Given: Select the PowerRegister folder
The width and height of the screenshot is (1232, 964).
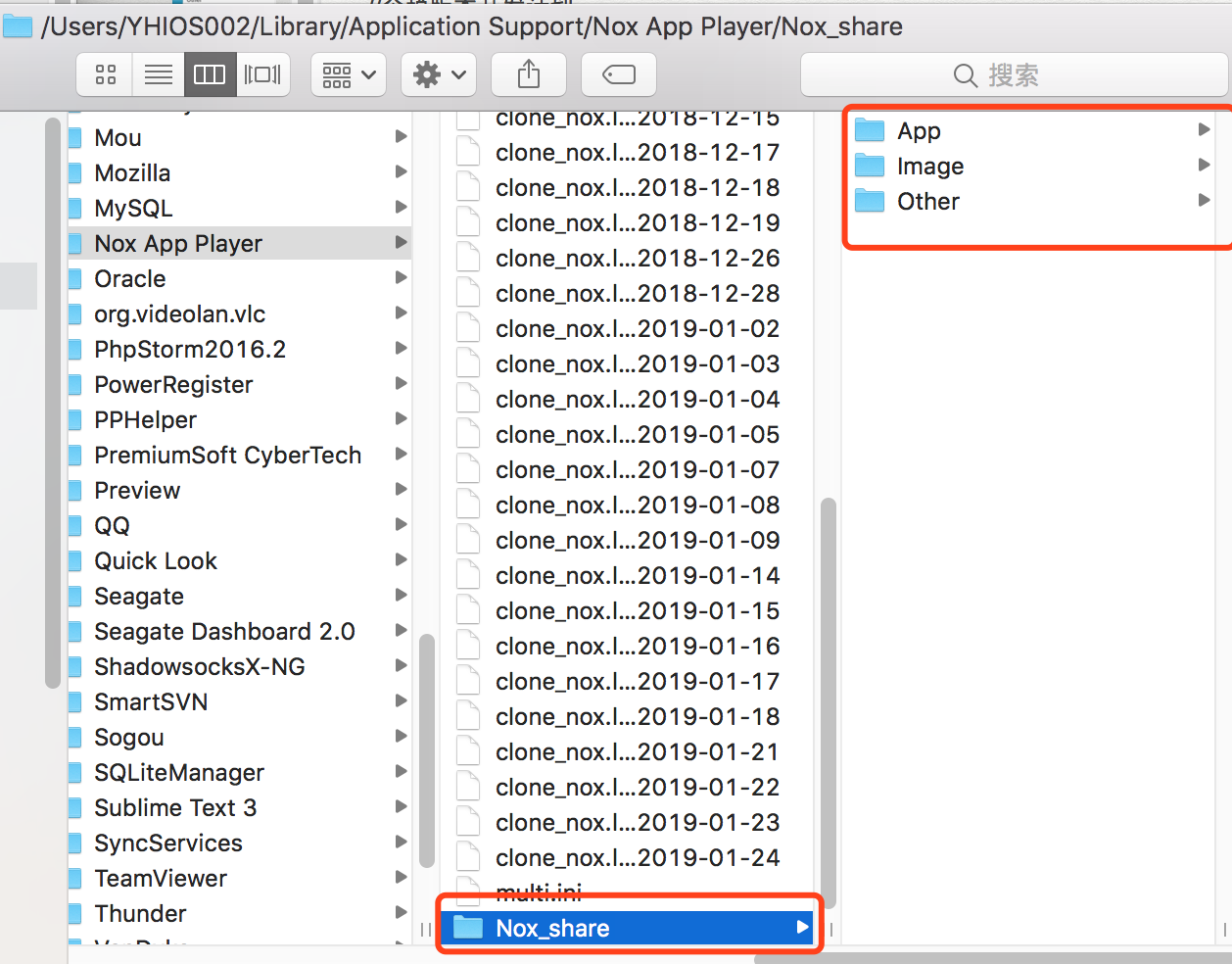Looking at the screenshot, I should tap(239, 384).
